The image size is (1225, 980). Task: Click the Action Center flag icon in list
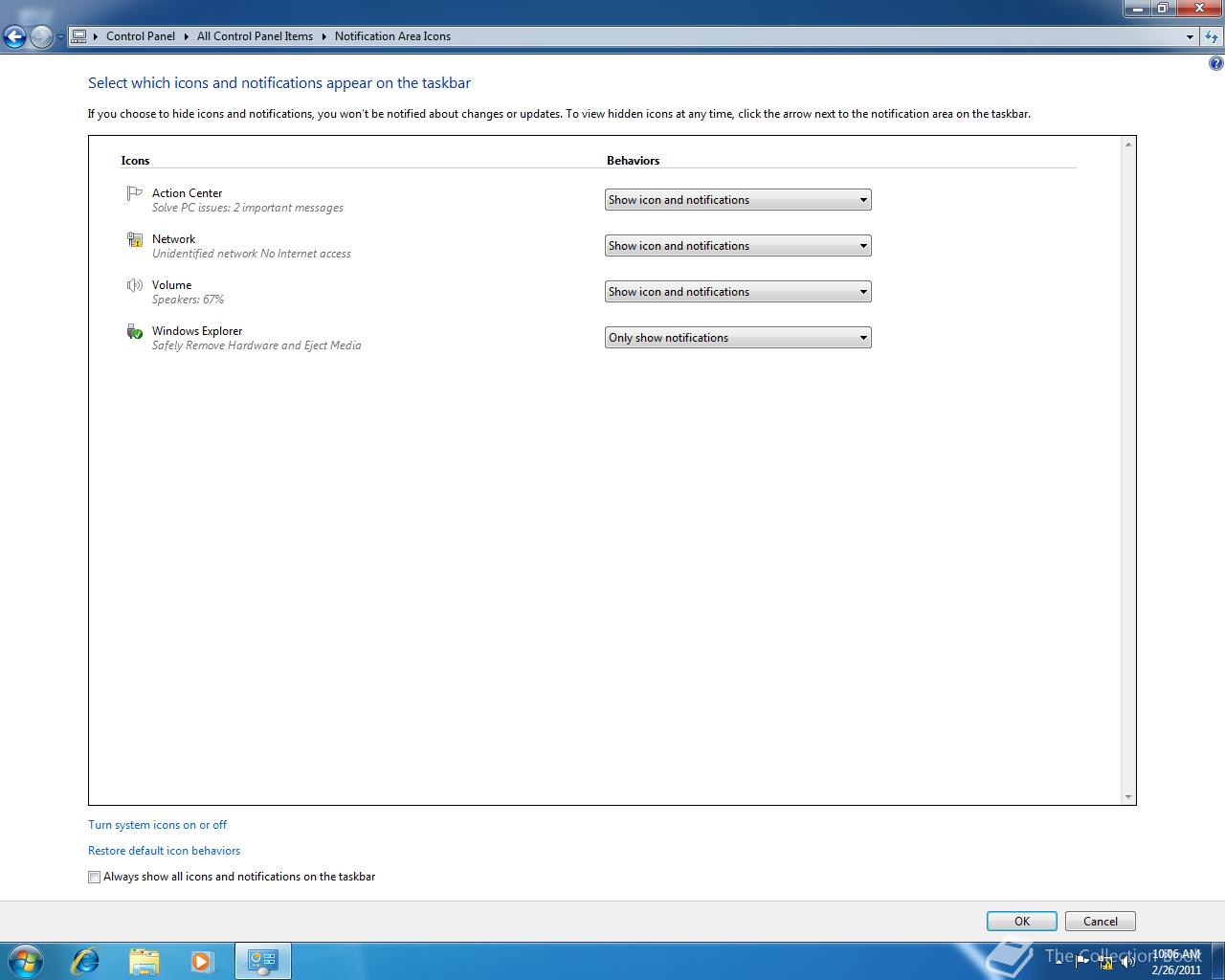[x=135, y=193]
